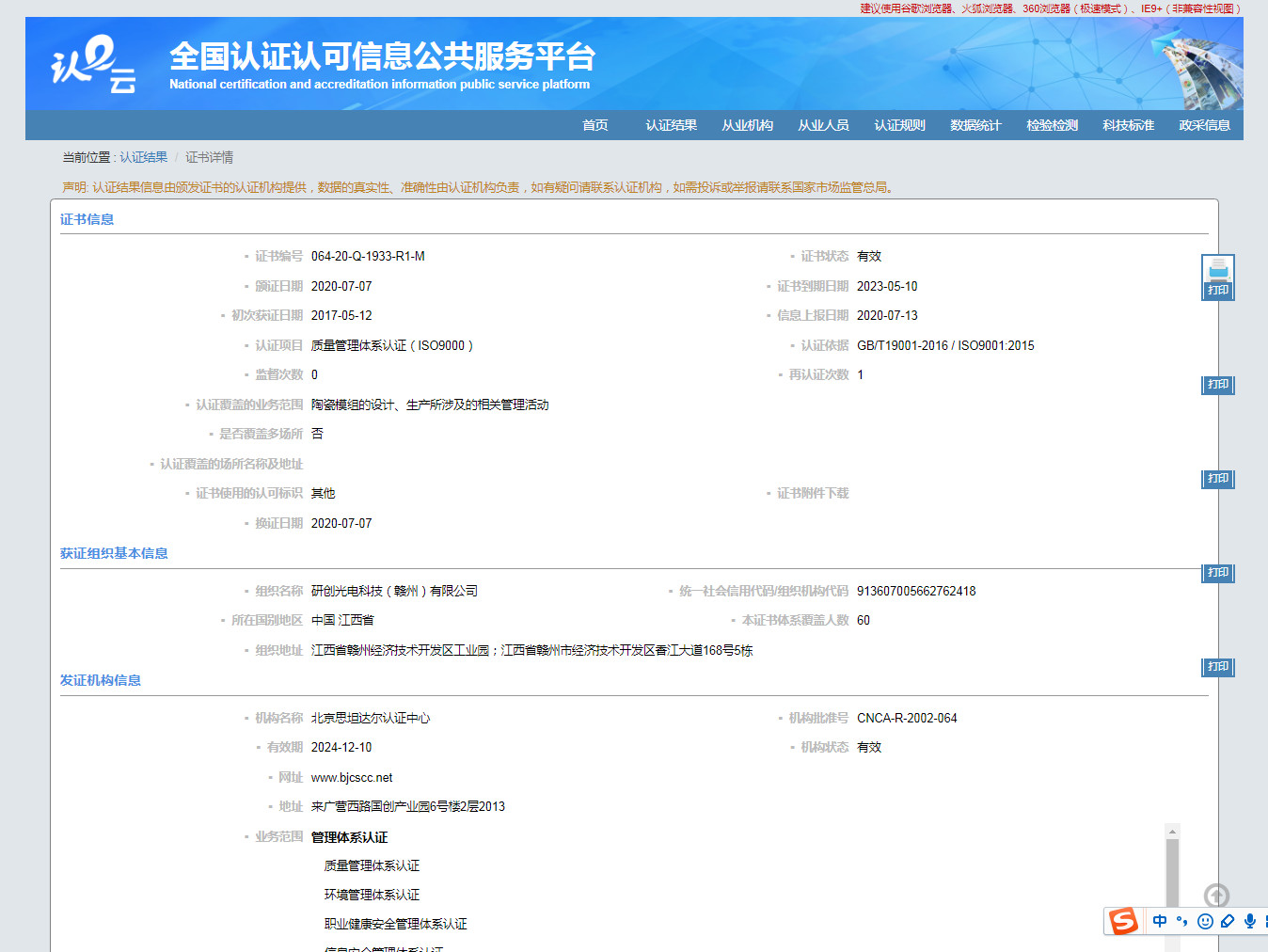The width and height of the screenshot is (1268, 952).
Task: Click the 发证机构信息 section heading
Action: [101, 680]
